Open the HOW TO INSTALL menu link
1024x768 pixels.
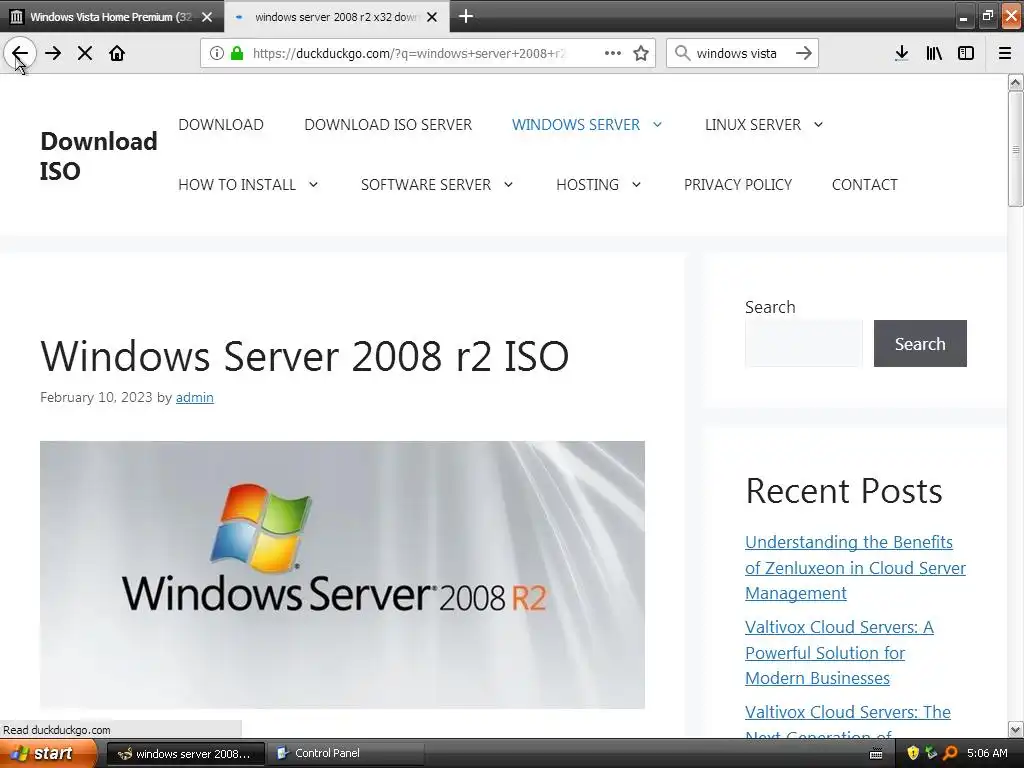point(237,185)
